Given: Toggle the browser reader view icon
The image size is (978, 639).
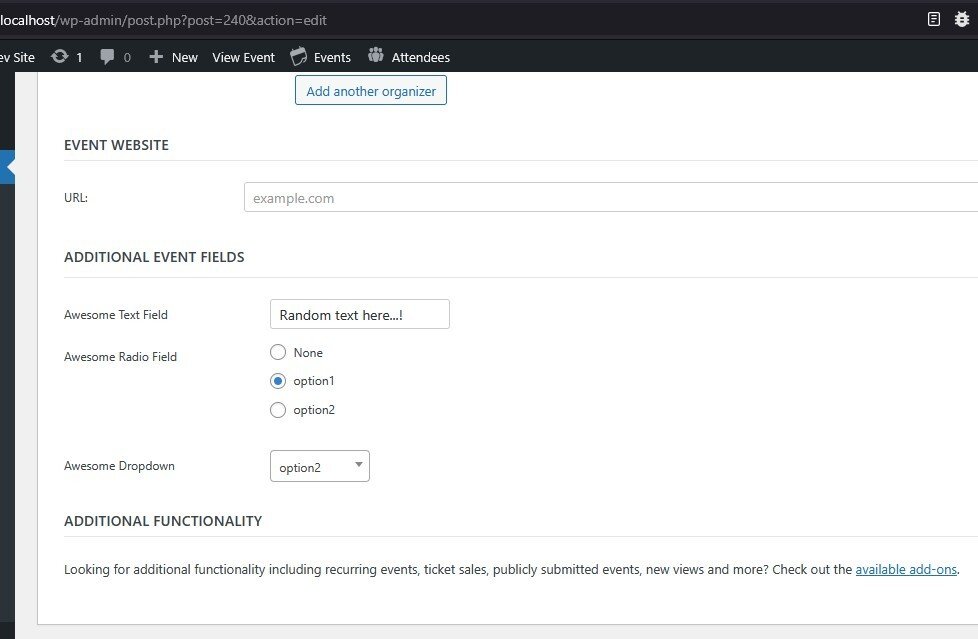Looking at the screenshot, I should (x=934, y=19).
